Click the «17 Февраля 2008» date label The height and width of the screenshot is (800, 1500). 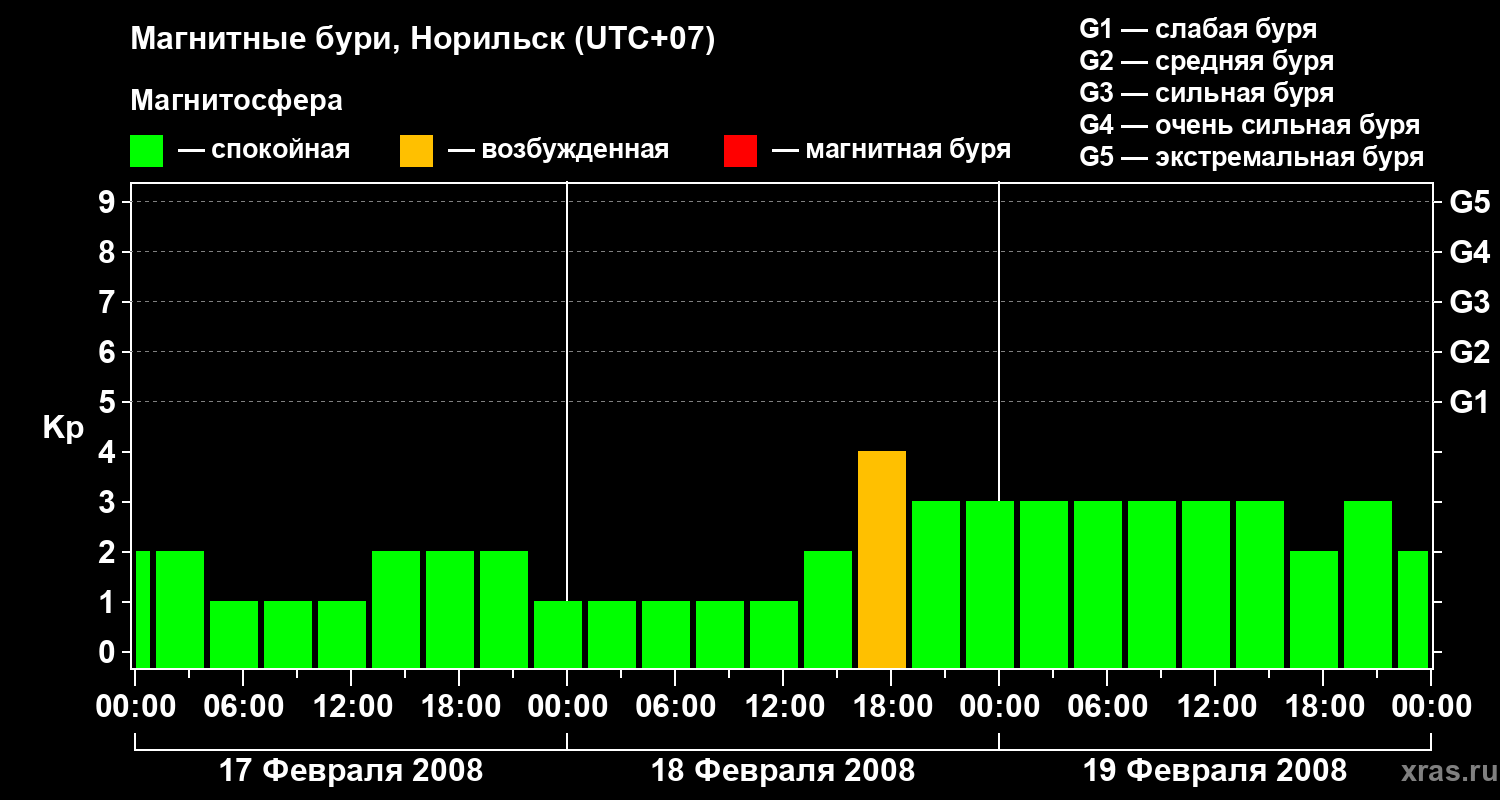point(351,771)
